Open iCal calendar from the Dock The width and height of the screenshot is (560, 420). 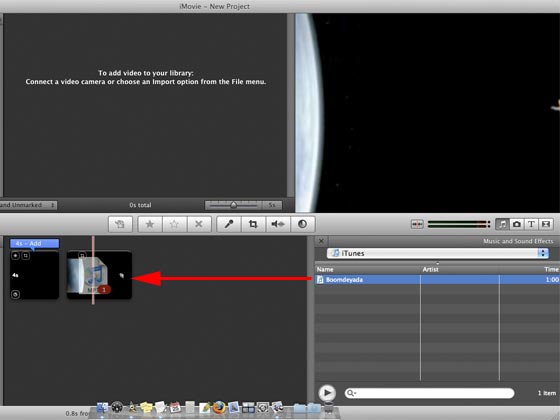(x=175, y=408)
